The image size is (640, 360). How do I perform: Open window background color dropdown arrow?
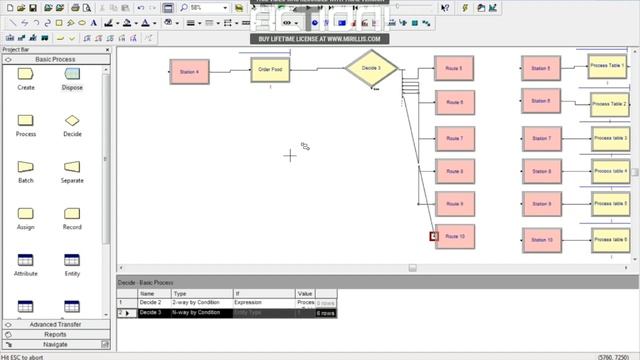tap(177, 23)
